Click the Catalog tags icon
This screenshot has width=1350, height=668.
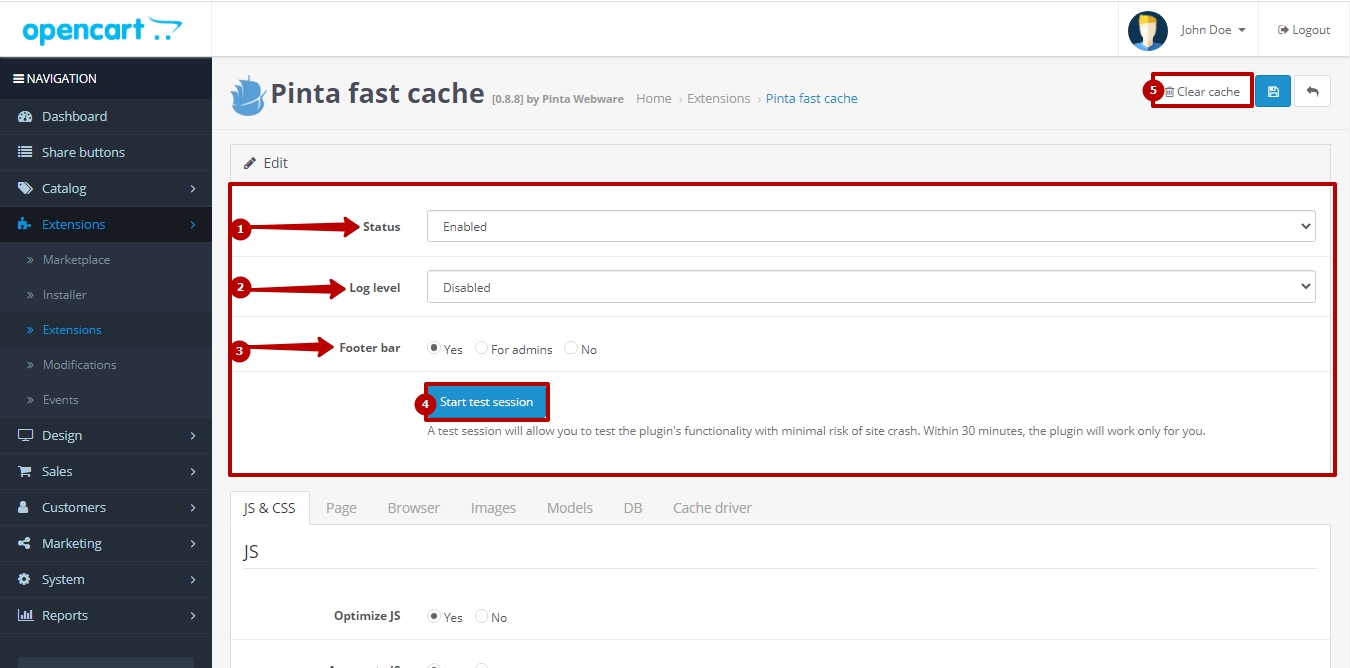pyautogui.click(x=25, y=188)
